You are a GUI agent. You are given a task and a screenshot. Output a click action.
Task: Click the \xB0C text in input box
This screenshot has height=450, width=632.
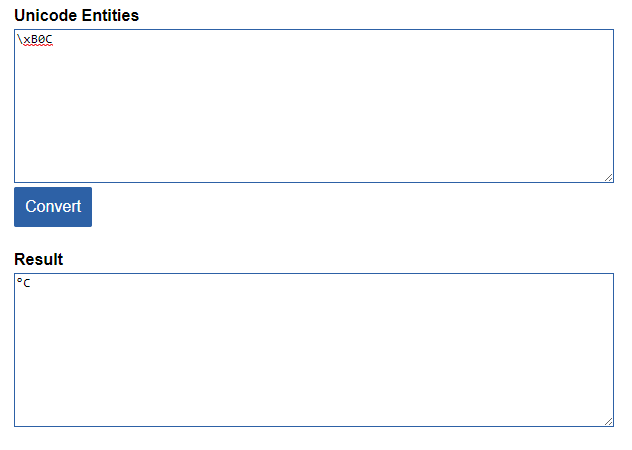(35, 40)
